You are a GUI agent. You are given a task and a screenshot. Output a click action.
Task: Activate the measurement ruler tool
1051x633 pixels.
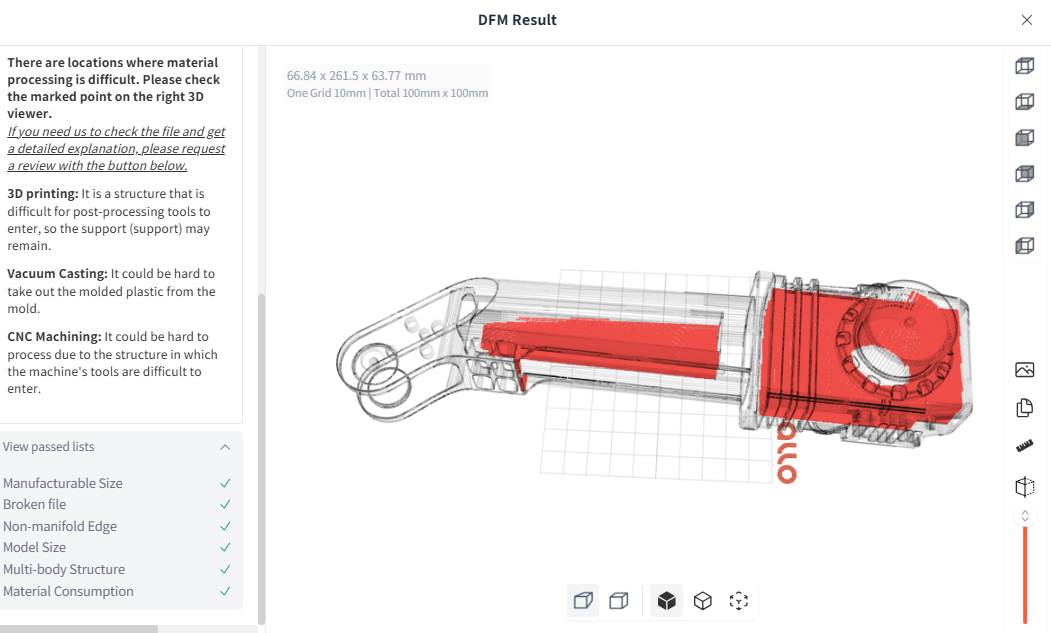(x=1024, y=445)
